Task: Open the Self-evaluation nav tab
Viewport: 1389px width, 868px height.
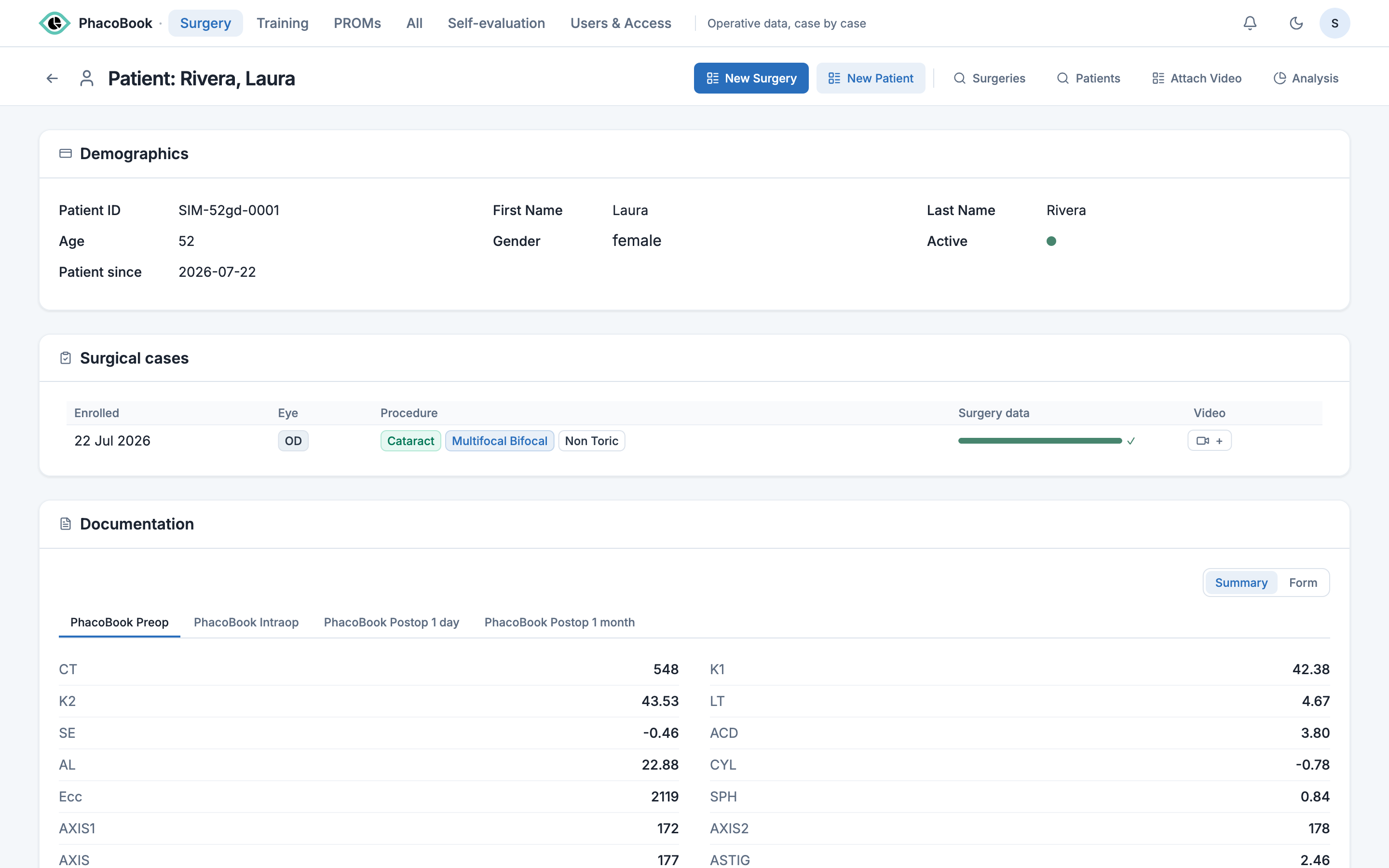Action: pyautogui.click(x=496, y=23)
